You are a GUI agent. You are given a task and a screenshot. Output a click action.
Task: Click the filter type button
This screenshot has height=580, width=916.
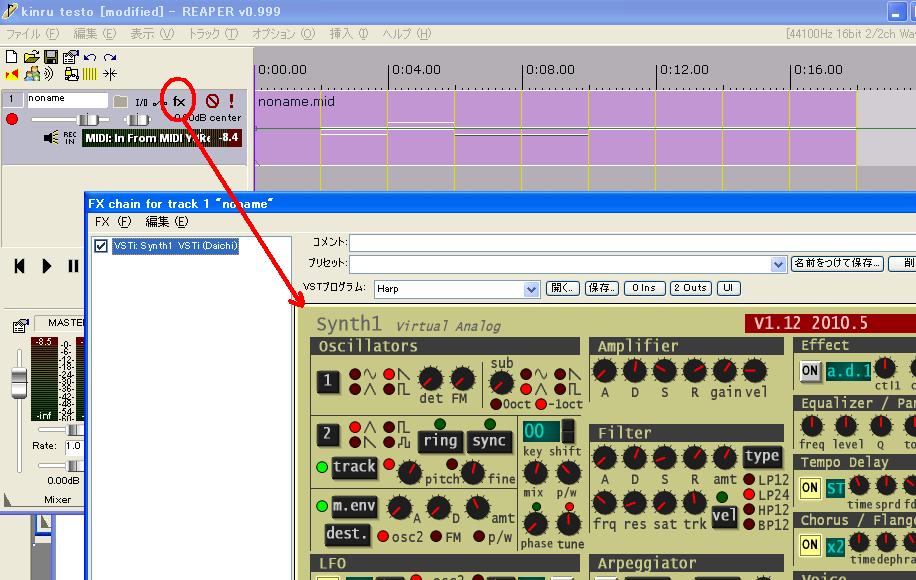pyautogui.click(x=762, y=456)
